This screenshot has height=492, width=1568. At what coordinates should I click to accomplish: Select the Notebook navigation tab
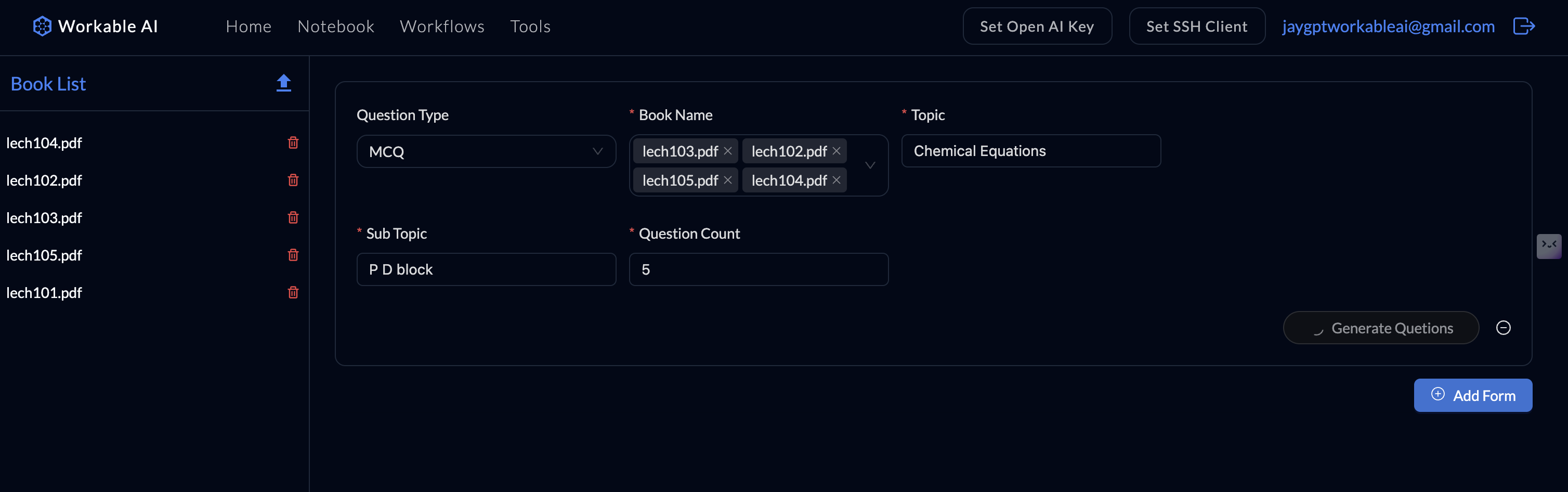click(335, 26)
